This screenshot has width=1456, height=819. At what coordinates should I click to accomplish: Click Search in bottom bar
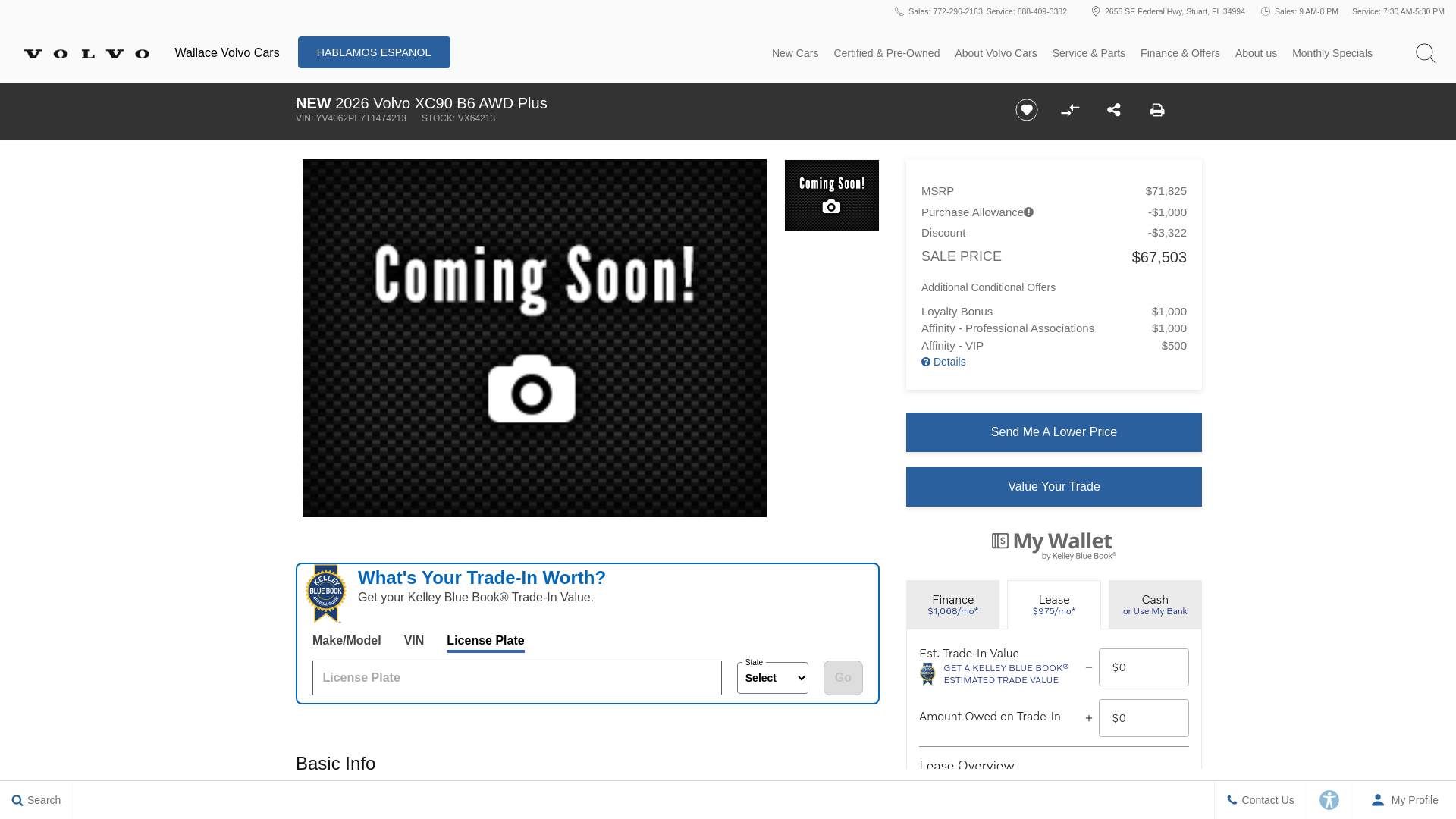36,800
